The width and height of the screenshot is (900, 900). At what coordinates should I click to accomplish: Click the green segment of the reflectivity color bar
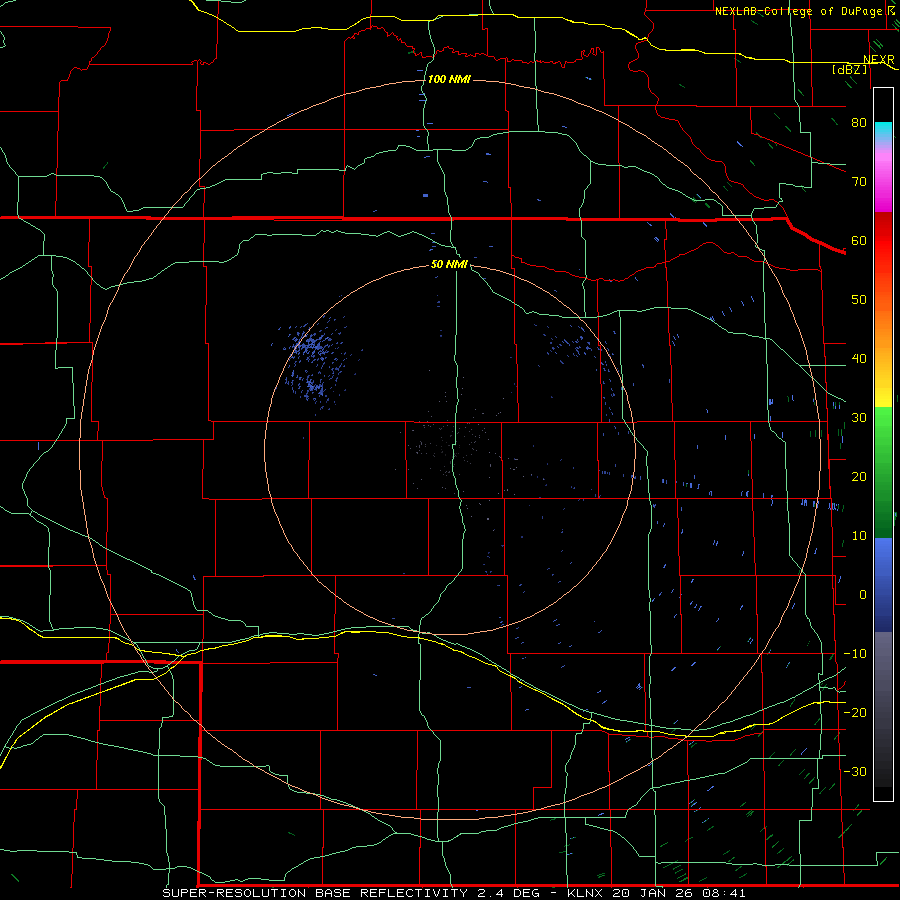point(883,472)
